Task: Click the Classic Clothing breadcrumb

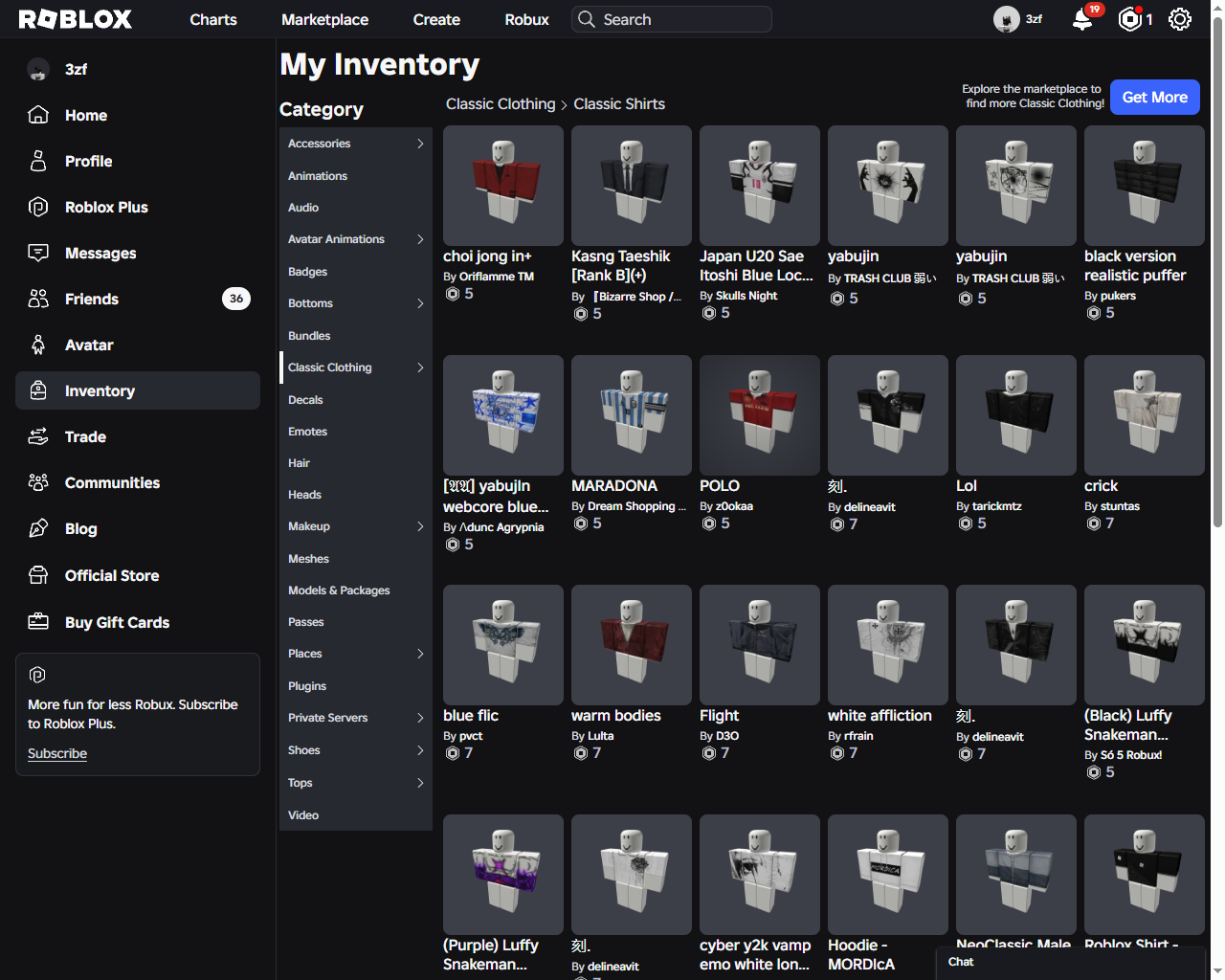Action: point(501,104)
